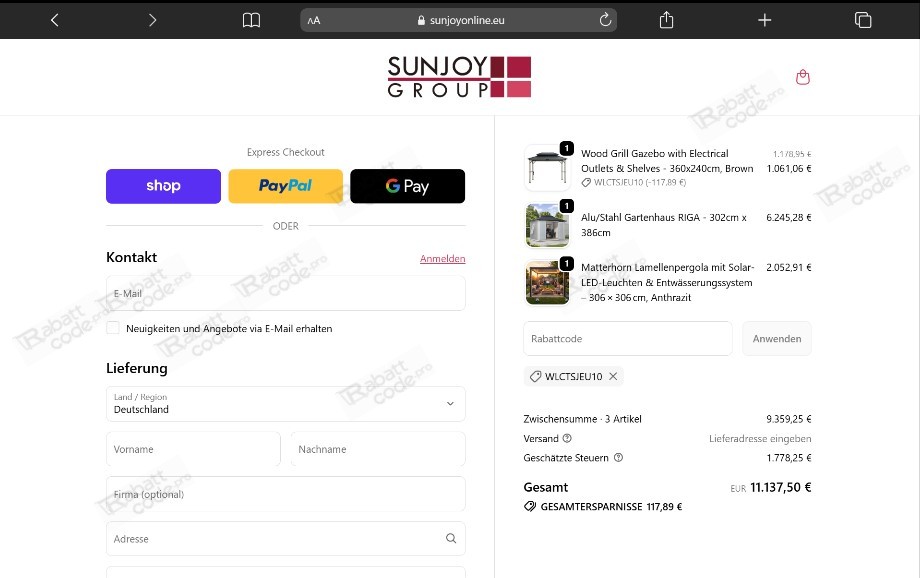This screenshot has height=578, width=920.
Task: Click the Geschätzte Steuern help icon
Action: tap(618, 458)
